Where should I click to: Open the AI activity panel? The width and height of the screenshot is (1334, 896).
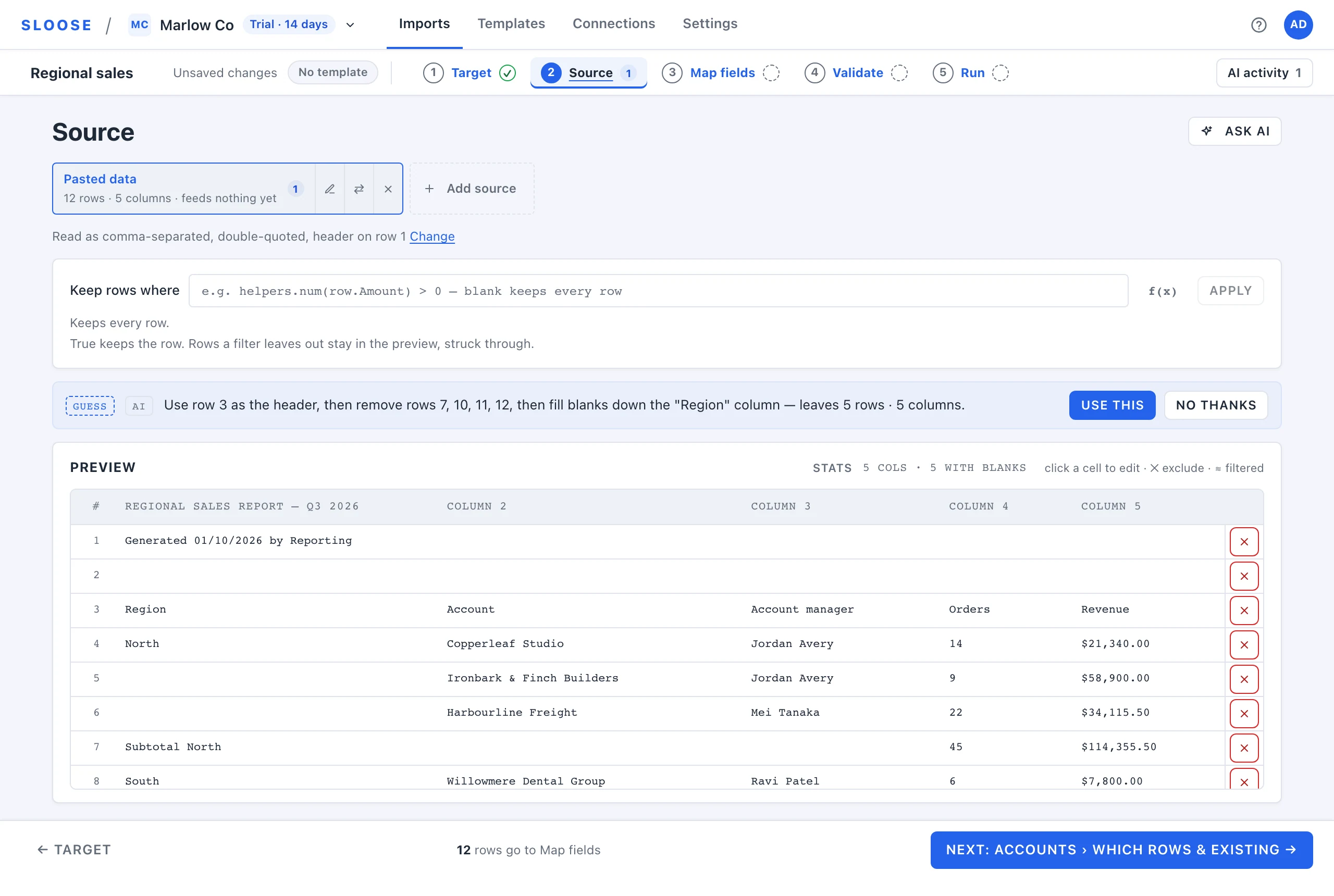click(1264, 72)
